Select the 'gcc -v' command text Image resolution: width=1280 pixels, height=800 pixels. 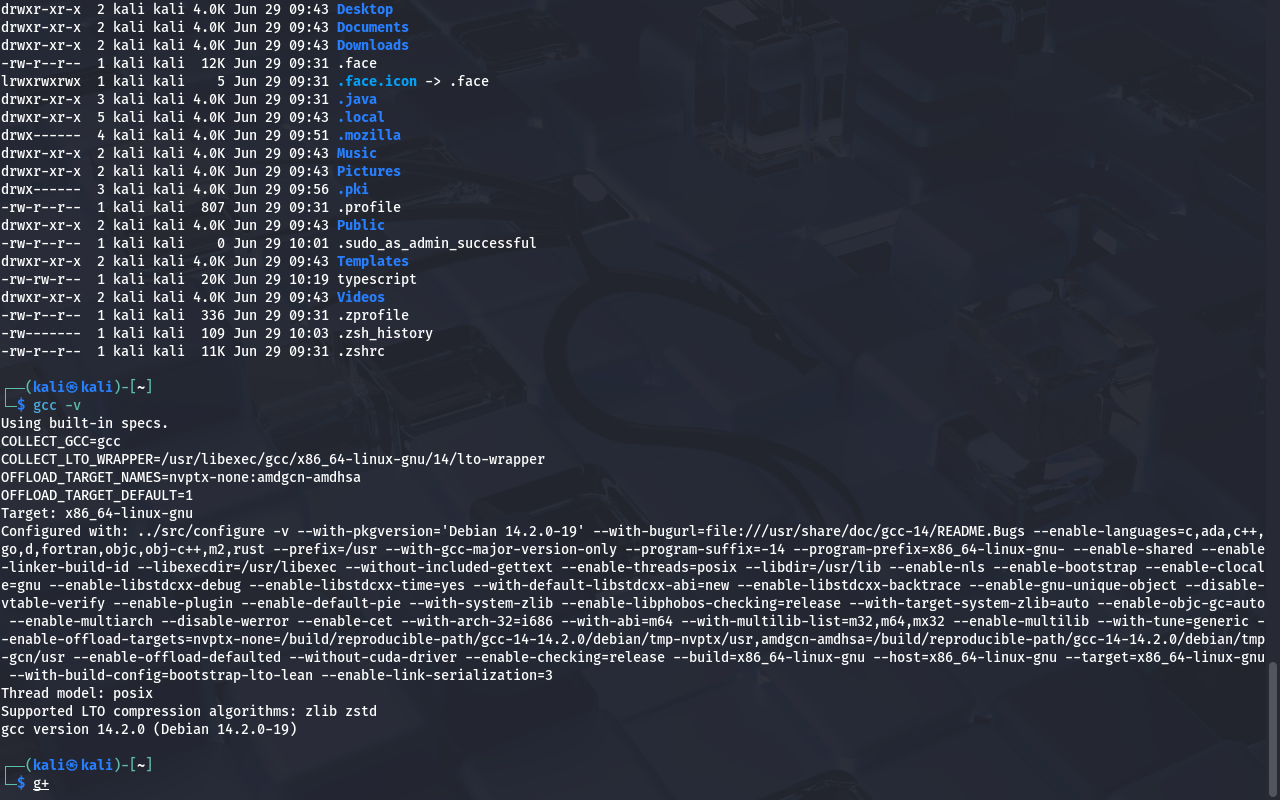click(57, 405)
